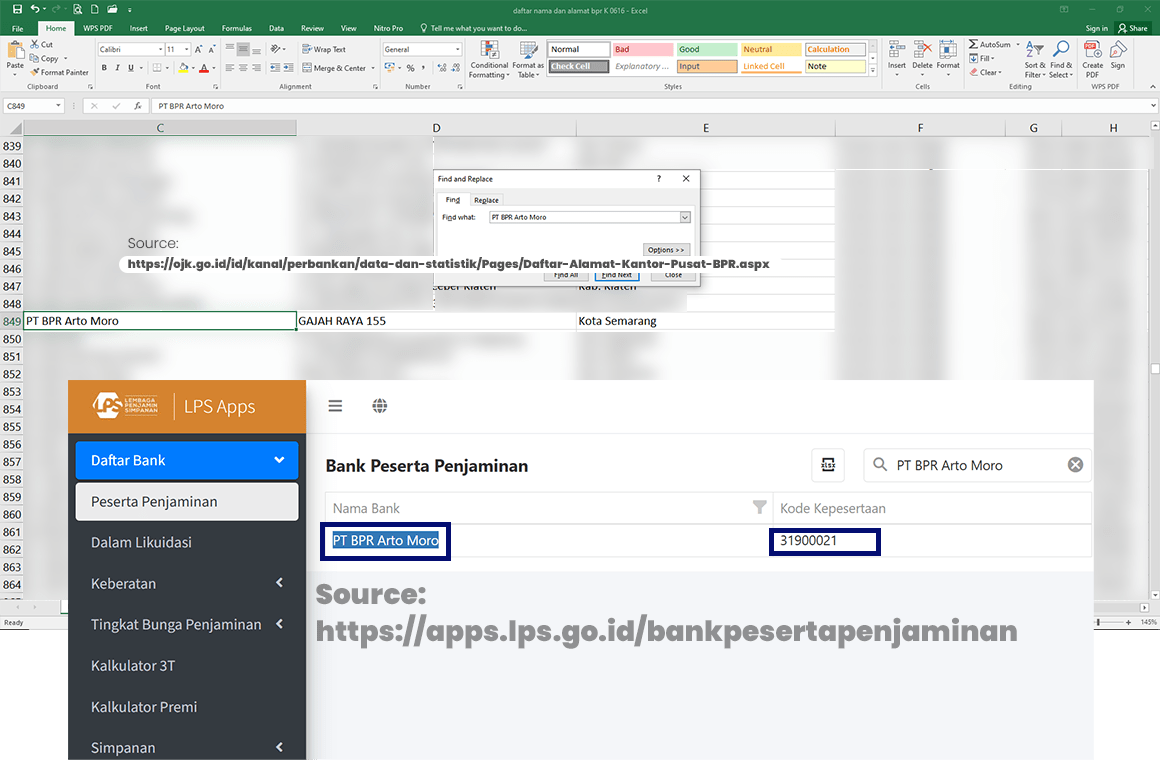1160x760 pixels.
Task: Export bank list via XLSX icon
Action: (828, 465)
